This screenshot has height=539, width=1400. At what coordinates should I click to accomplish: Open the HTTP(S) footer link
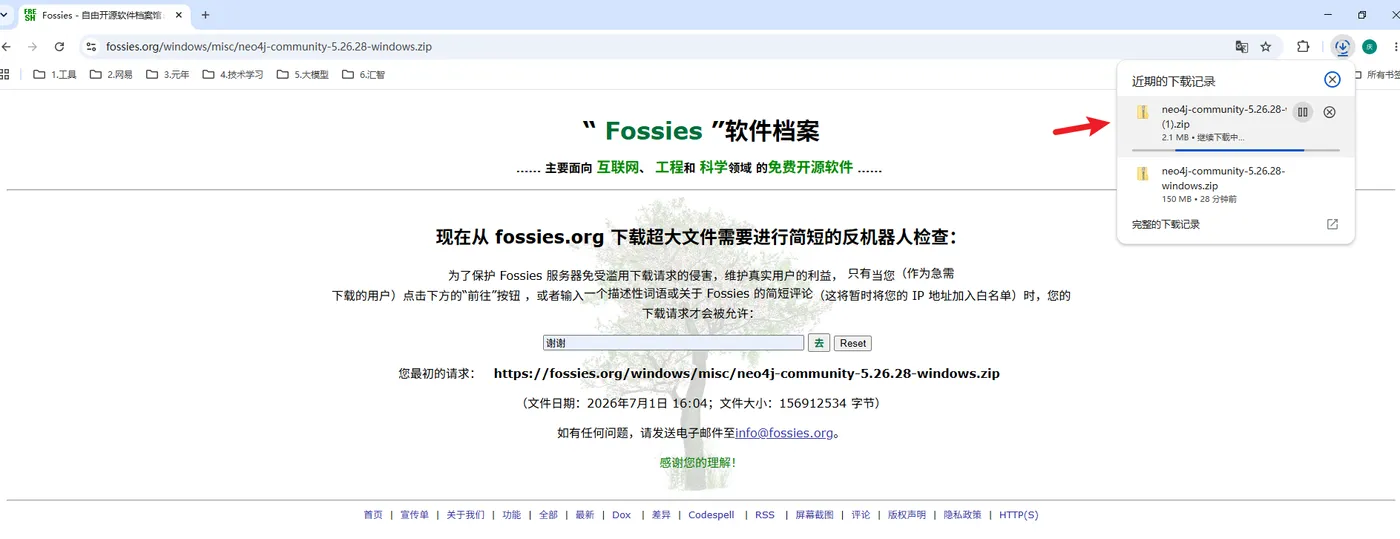click(x=1019, y=515)
